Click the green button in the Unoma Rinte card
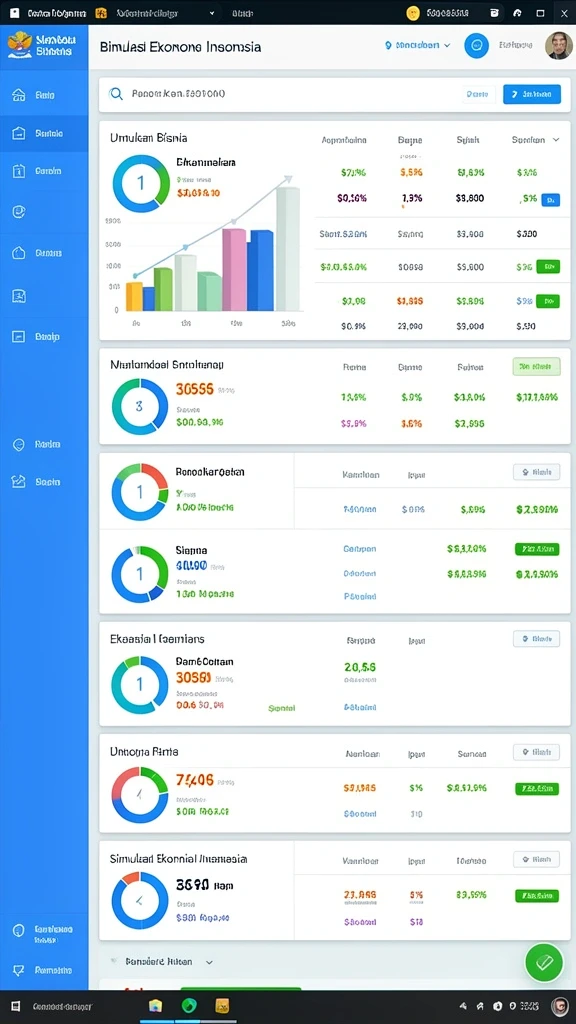576x1024 pixels. pyautogui.click(x=537, y=789)
